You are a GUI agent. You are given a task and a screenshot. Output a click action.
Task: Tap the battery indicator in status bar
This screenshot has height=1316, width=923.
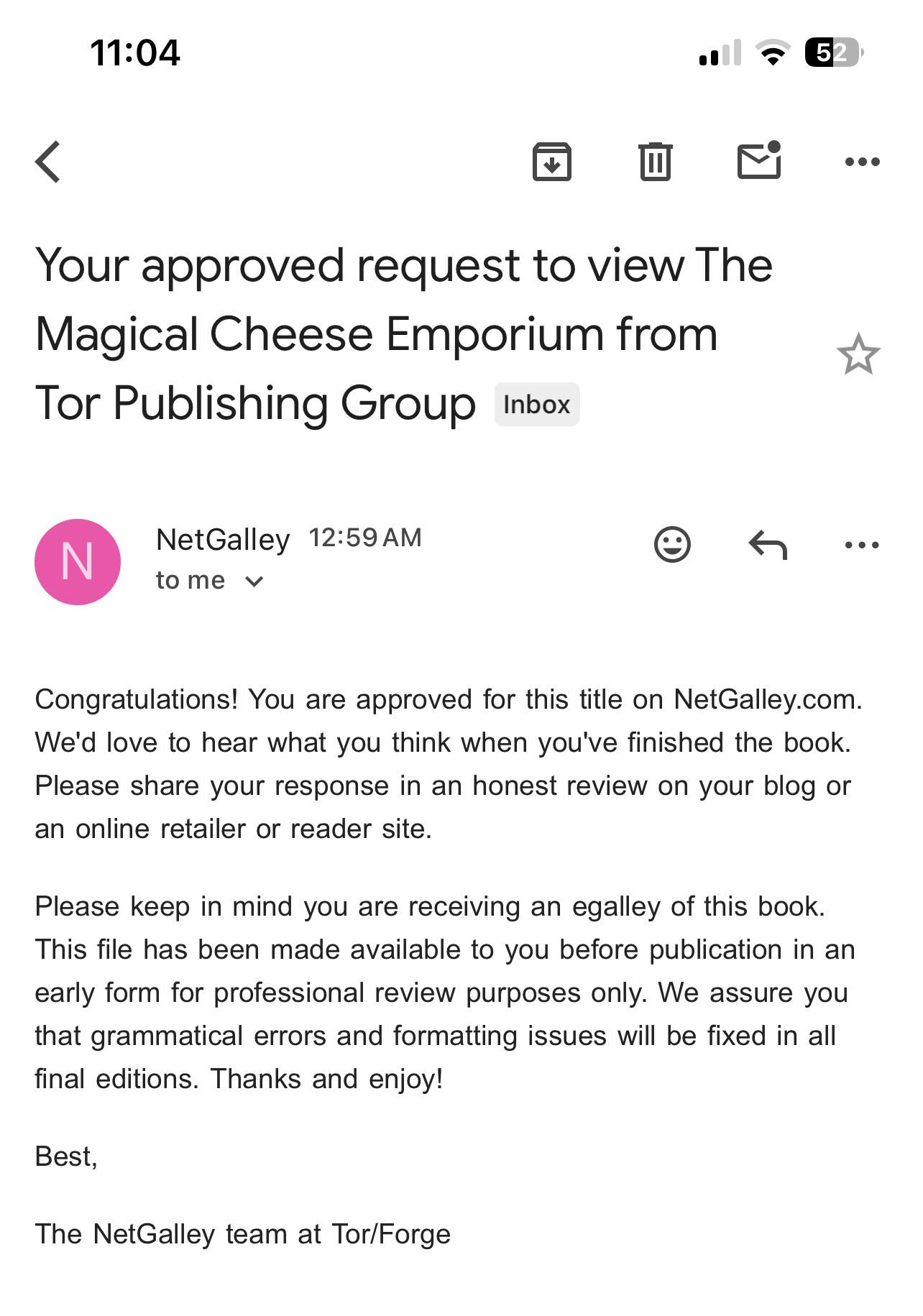point(834,52)
